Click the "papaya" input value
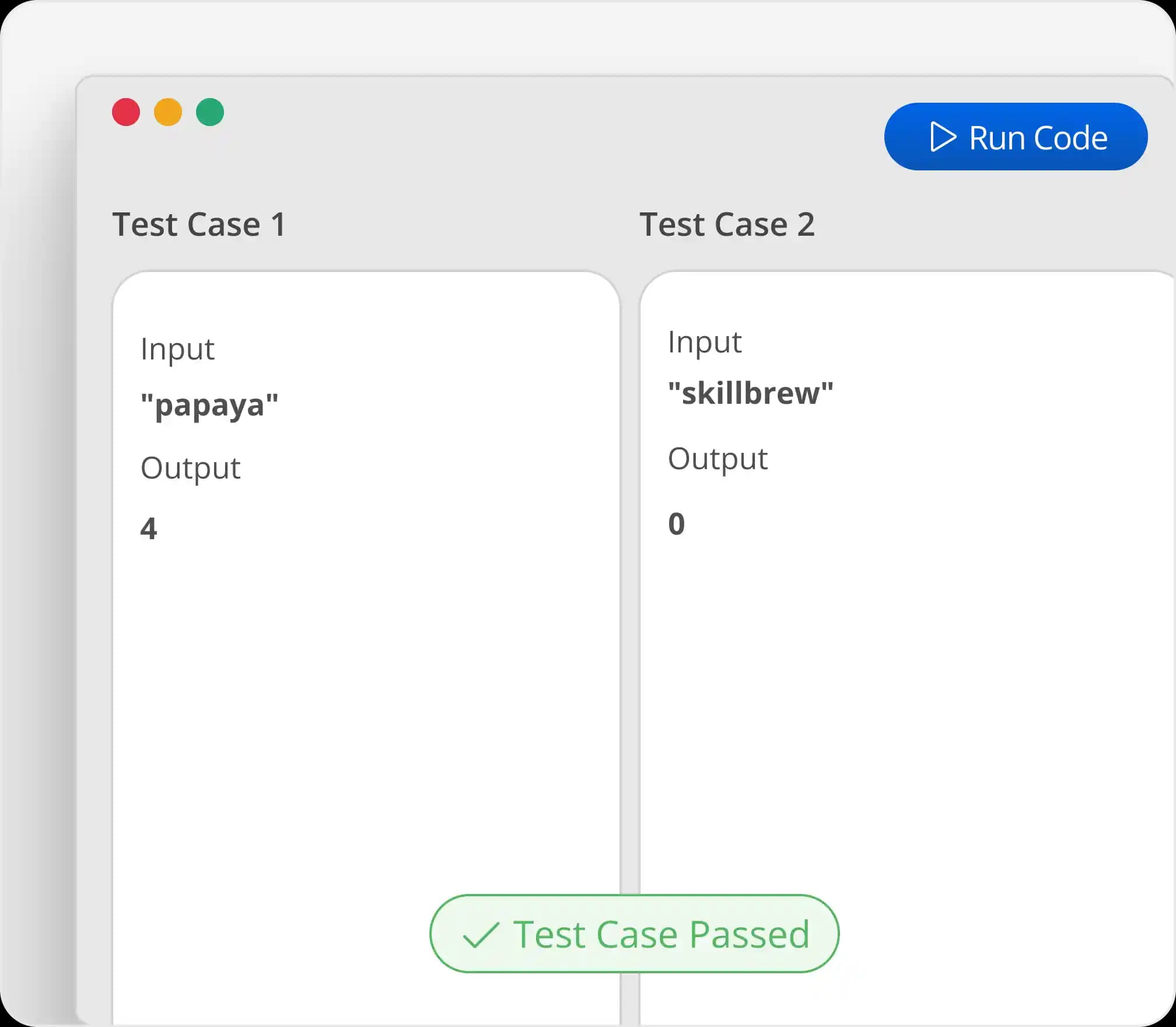 (x=209, y=403)
